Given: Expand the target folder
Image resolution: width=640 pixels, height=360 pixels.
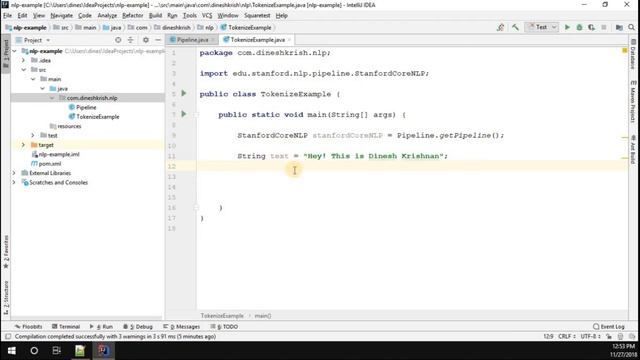Looking at the screenshot, I should [23, 145].
